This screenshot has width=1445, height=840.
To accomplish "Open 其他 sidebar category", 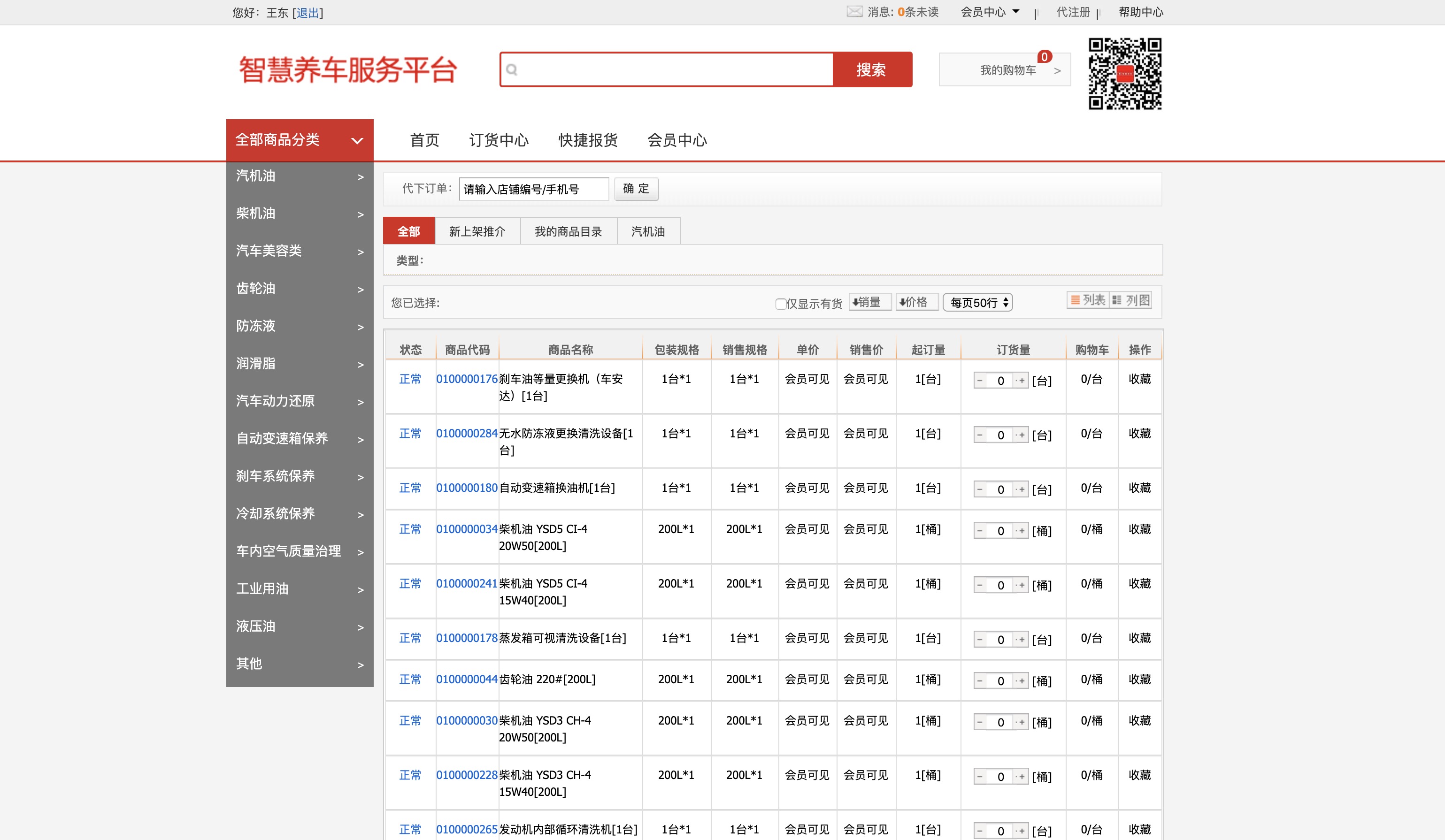I will point(300,664).
